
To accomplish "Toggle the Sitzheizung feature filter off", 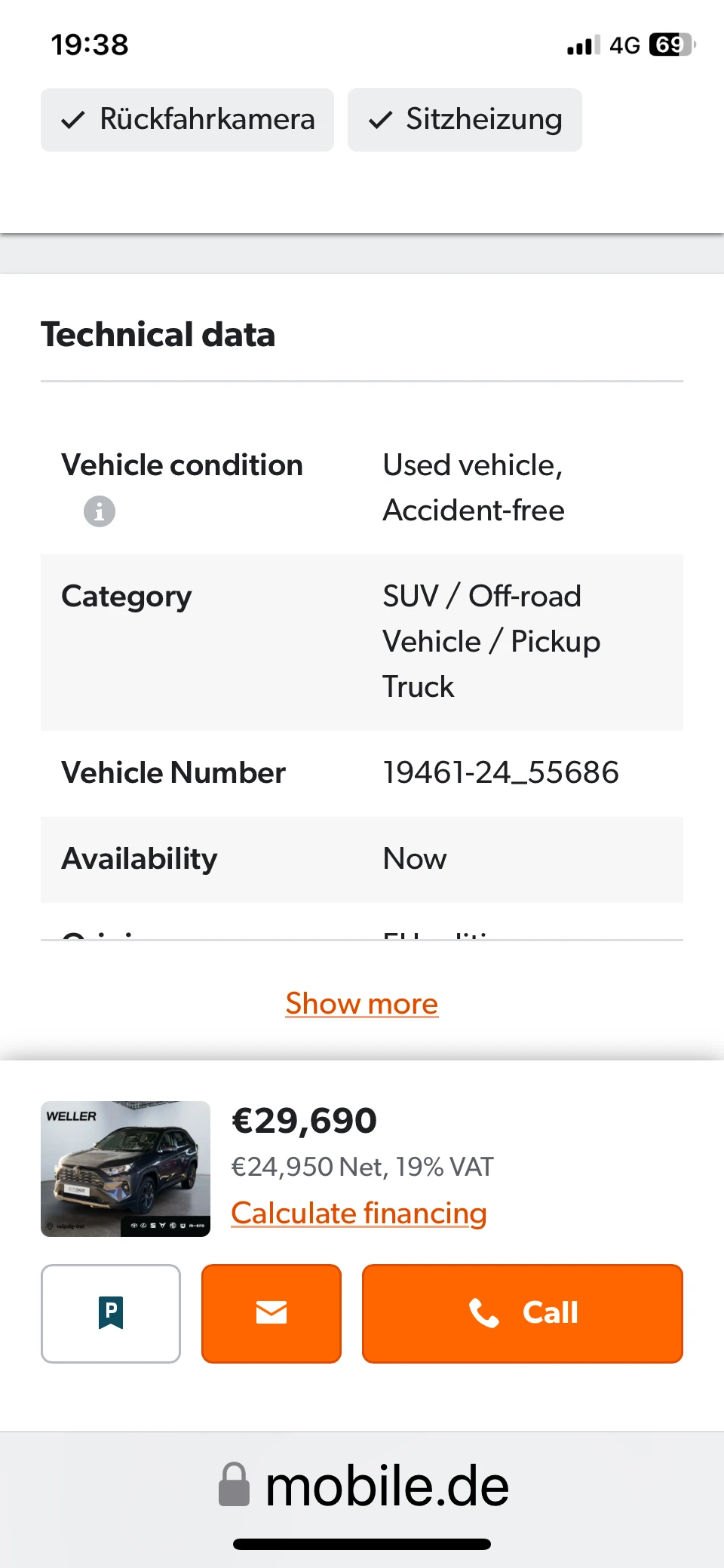I will (x=464, y=118).
